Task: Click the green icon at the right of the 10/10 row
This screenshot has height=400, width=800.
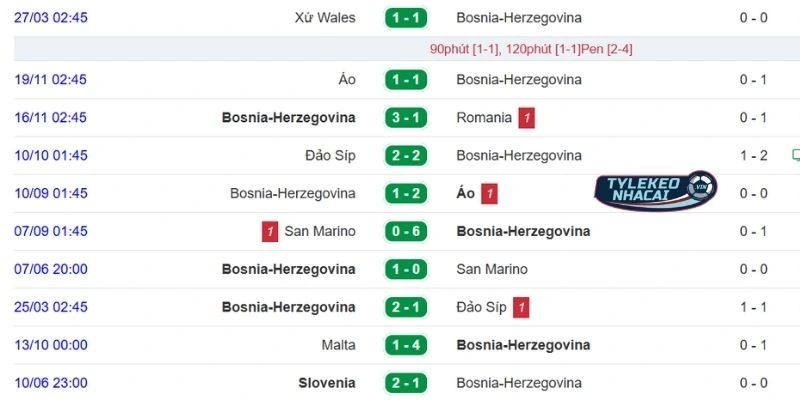Action: pyautogui.click(x=796, y=156)
